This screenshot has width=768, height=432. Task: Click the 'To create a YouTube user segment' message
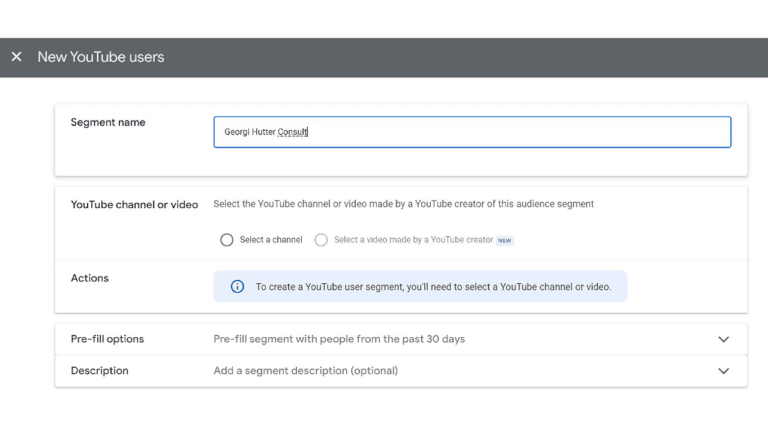tap(433, 287)
